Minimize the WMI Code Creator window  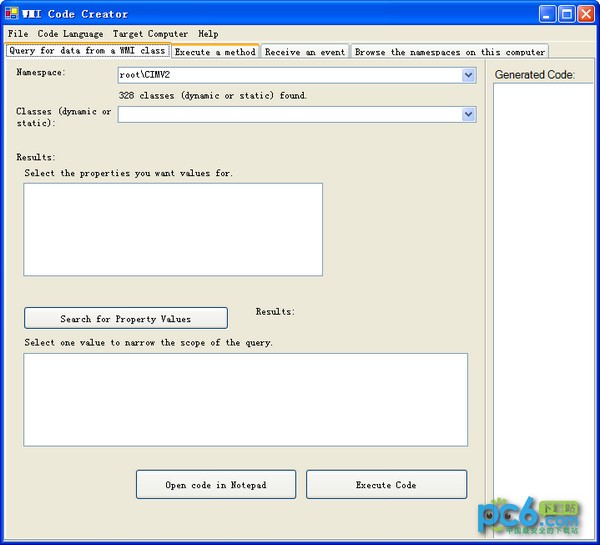pos(547,14)
